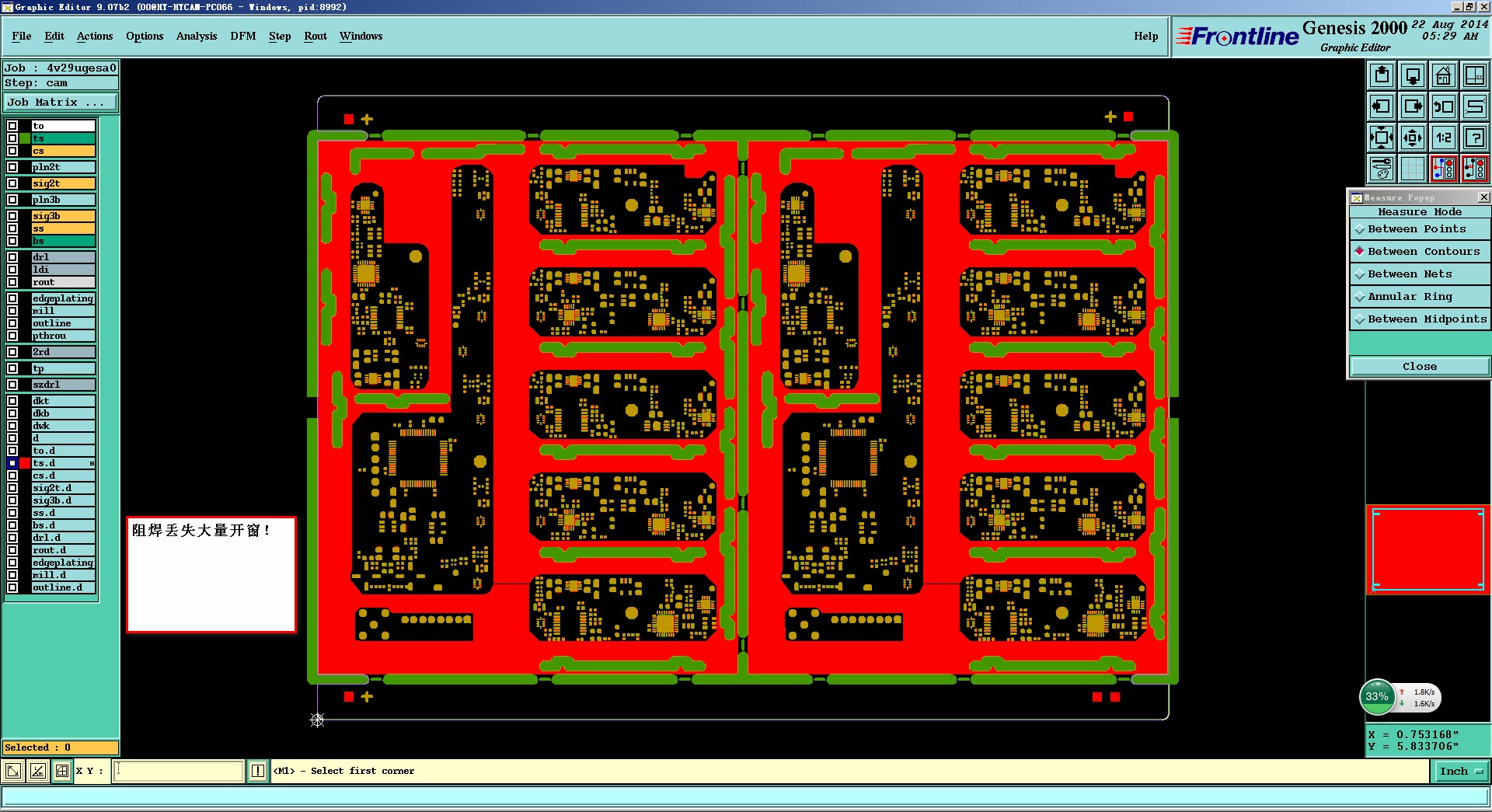Select Between Contours measure mode
This screenshot has height=812, width=1492.
(1420, 252)
